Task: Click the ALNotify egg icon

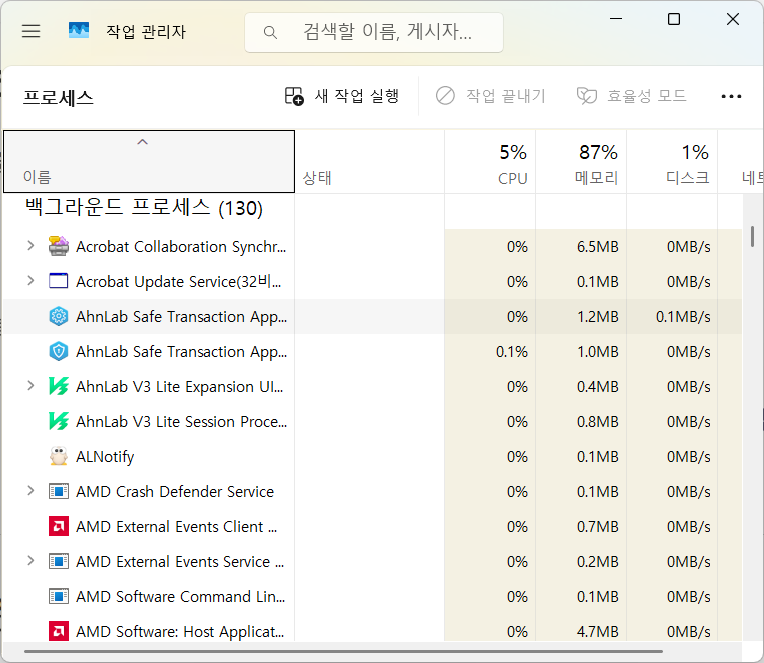Action: pyautogui.click(x=59, y=456)
